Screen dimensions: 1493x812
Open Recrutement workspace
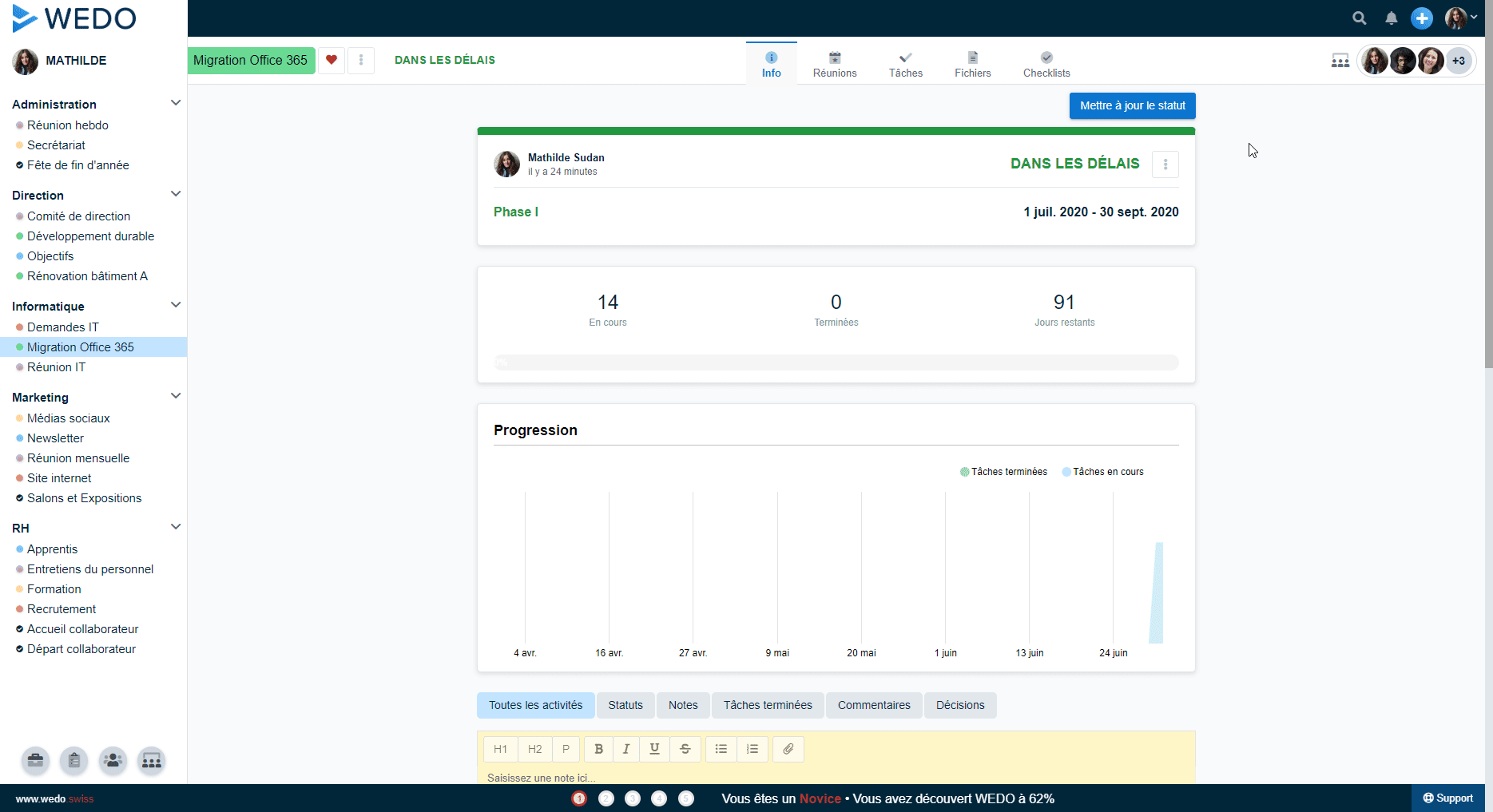pyautogui.click(x=62, y=609)
